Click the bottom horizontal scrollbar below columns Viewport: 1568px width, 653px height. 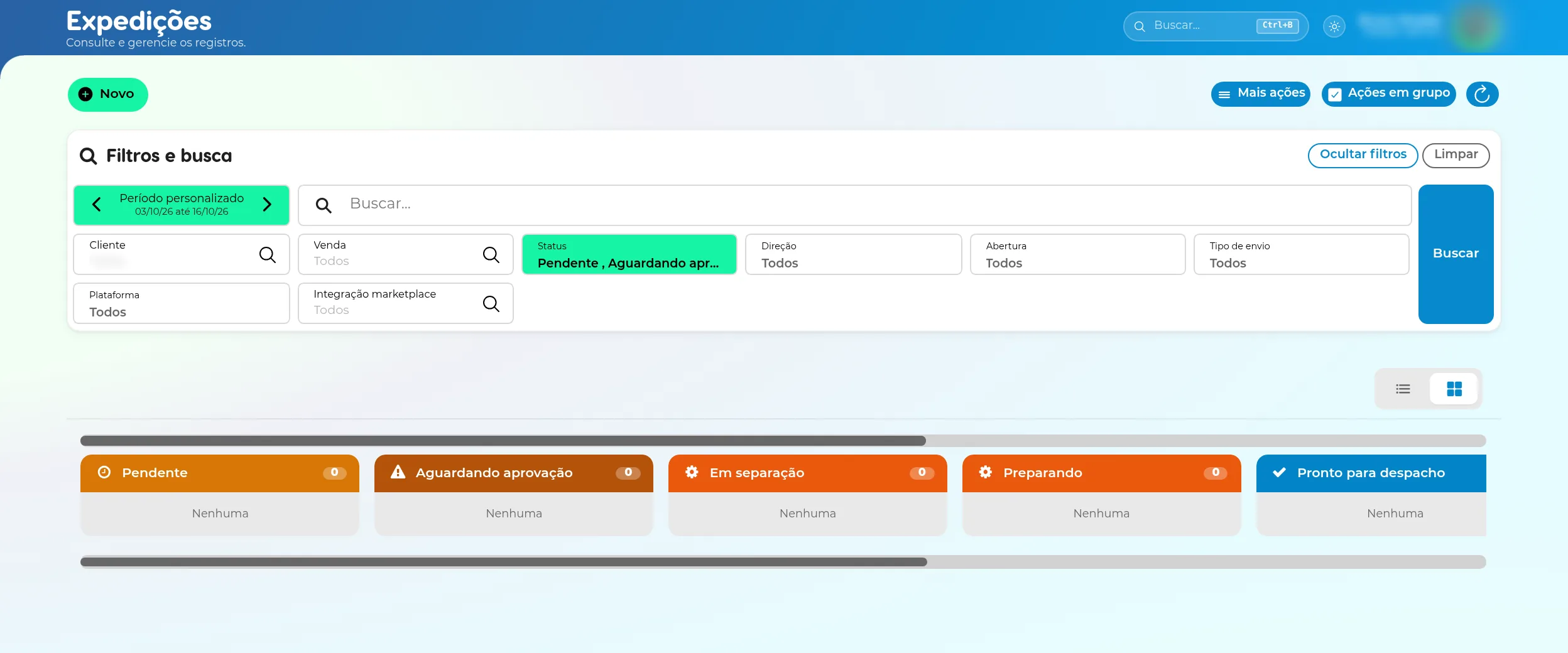tap(783, 562)
